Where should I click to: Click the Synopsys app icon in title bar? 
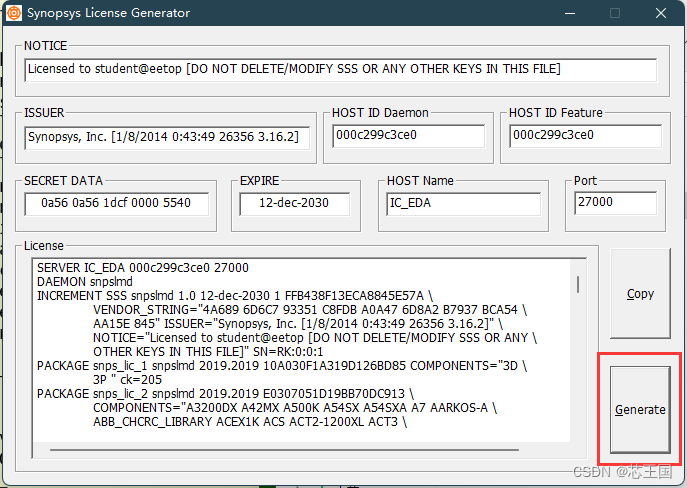tap(14, 13)
